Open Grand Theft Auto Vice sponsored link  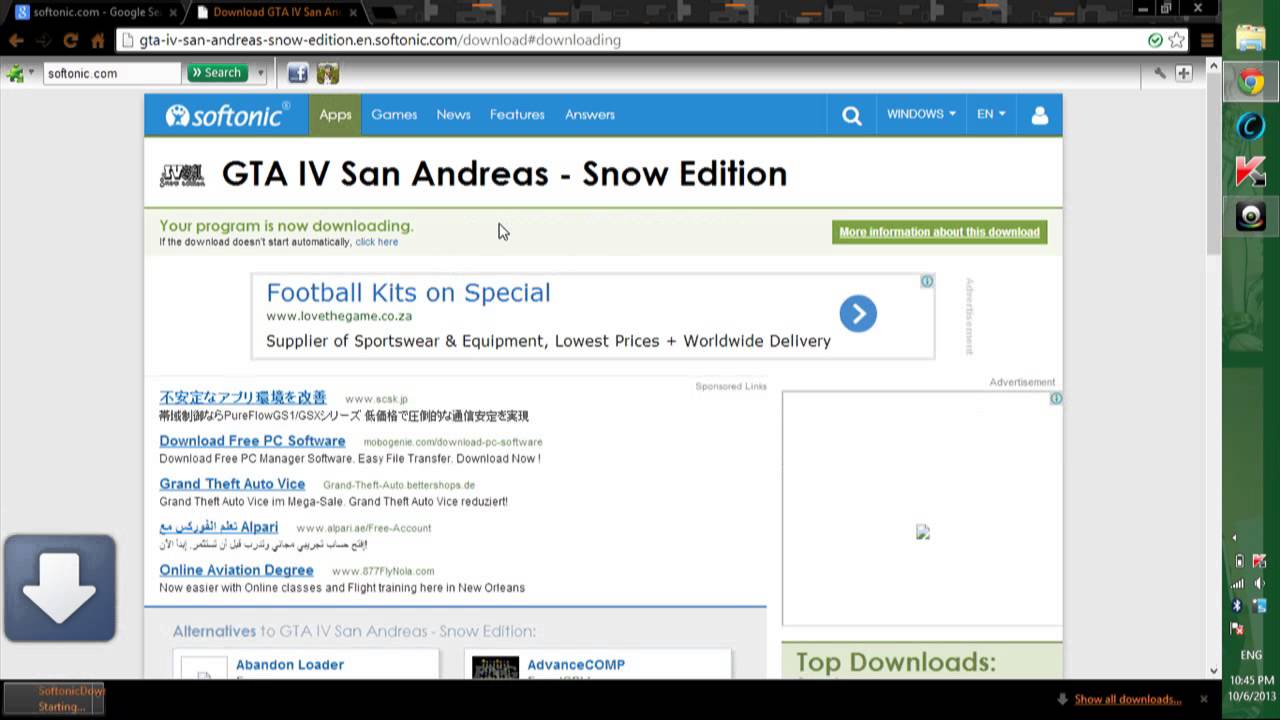pyautogui.click(x=232, y=484)
